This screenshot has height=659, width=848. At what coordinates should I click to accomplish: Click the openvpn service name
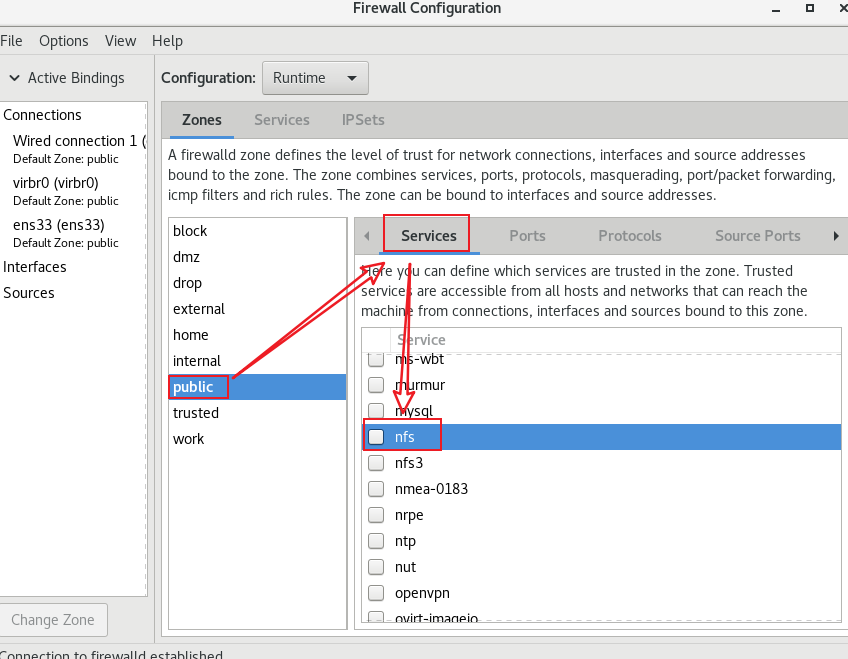[422, 593]
